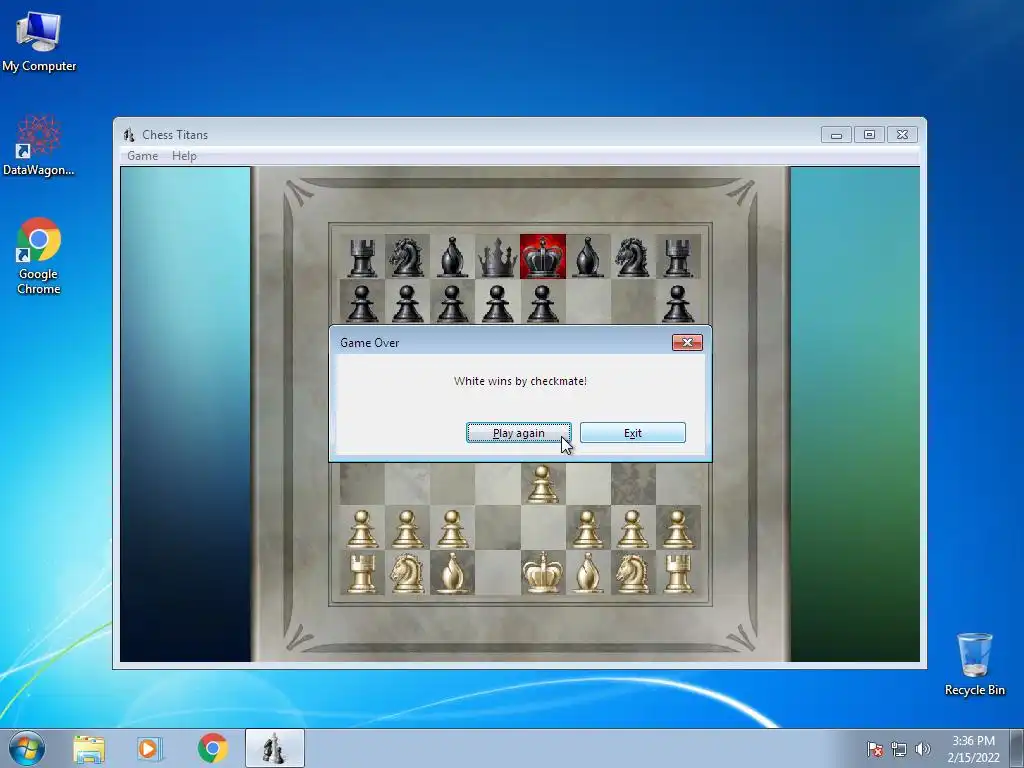This screenshot has height=768, width=1024.
Task: Open the volume control tray icon
Action: pyautogui.click(x=922, y=749)
